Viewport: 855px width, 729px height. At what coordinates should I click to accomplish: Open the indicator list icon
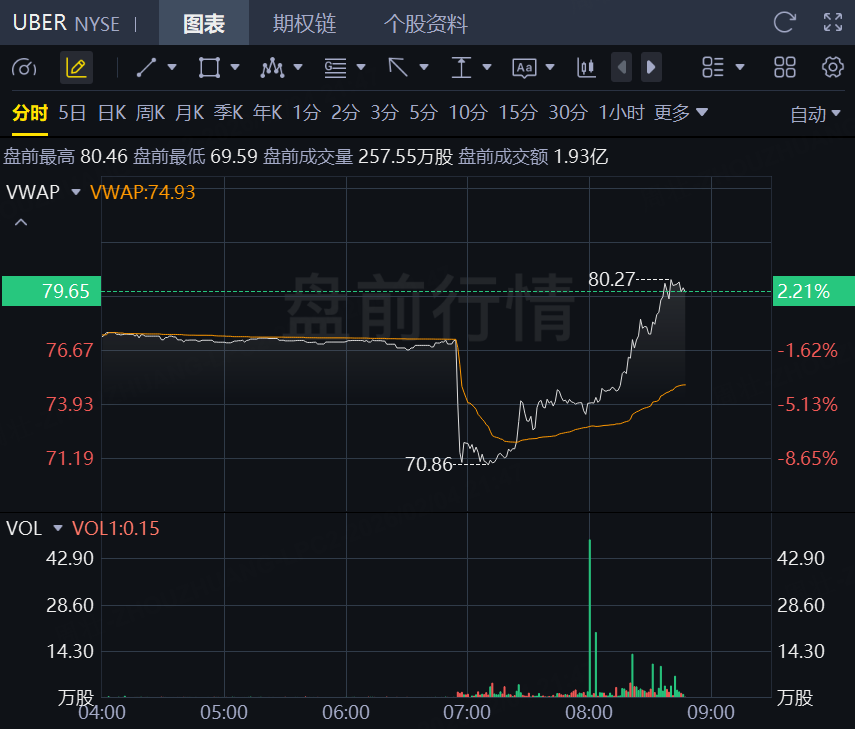(x=713, y=68)
